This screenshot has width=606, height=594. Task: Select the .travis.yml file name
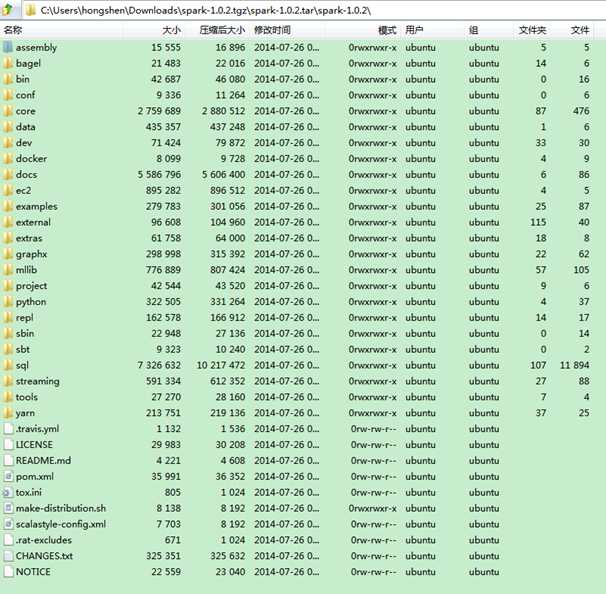point(37,429)
